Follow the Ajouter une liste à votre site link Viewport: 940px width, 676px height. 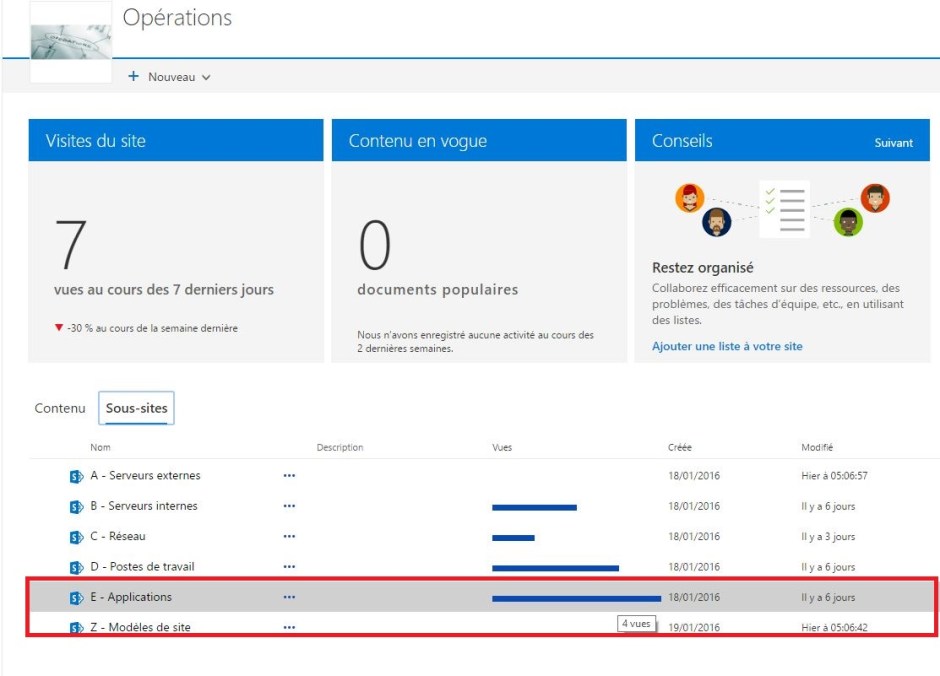pos(727,346)
